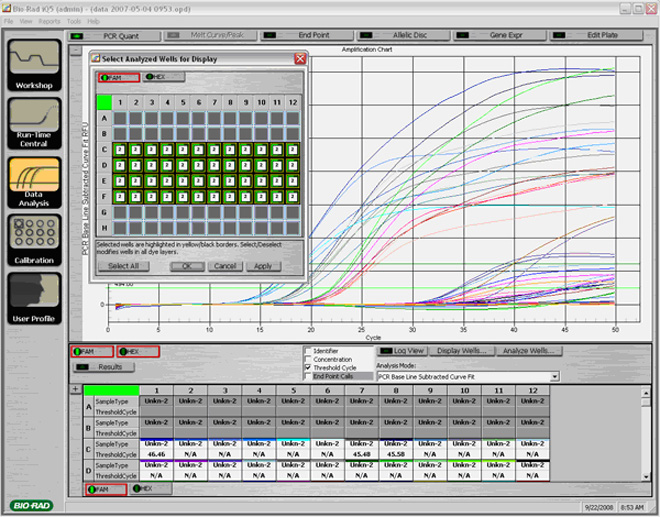Screen dimensions: 660x517
Task: Toggle the Concentration checkbox
Action: 308,359
